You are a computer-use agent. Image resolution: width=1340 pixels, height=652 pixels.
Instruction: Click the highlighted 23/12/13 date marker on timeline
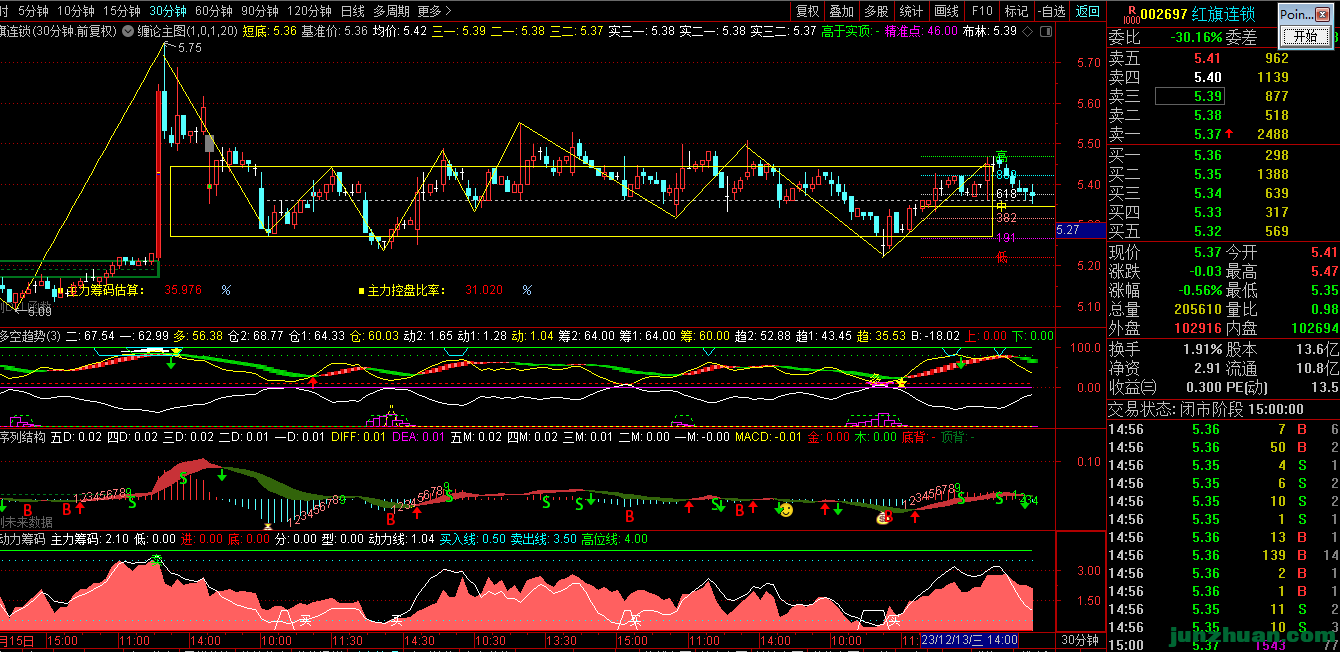coord(971,640)
